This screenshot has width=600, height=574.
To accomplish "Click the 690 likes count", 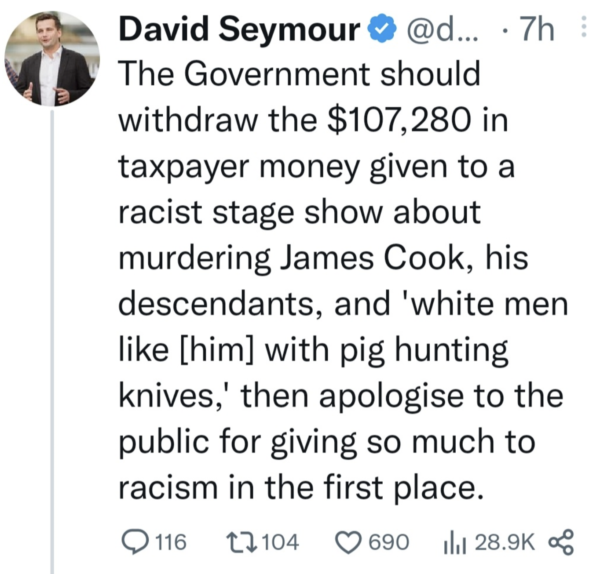I will (x=388, y=543).
